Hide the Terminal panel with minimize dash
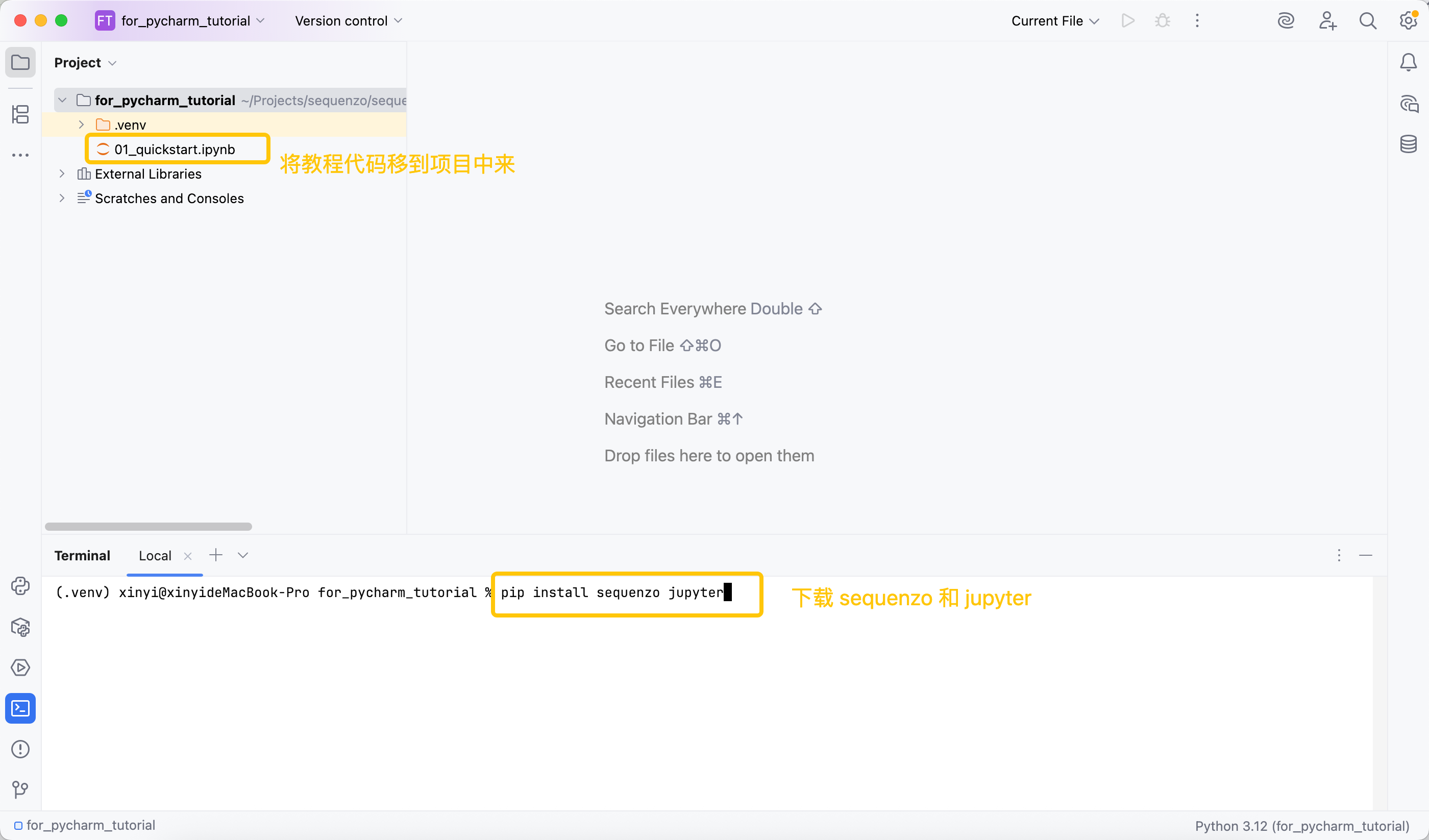1429x840 pixels. 1366,555
